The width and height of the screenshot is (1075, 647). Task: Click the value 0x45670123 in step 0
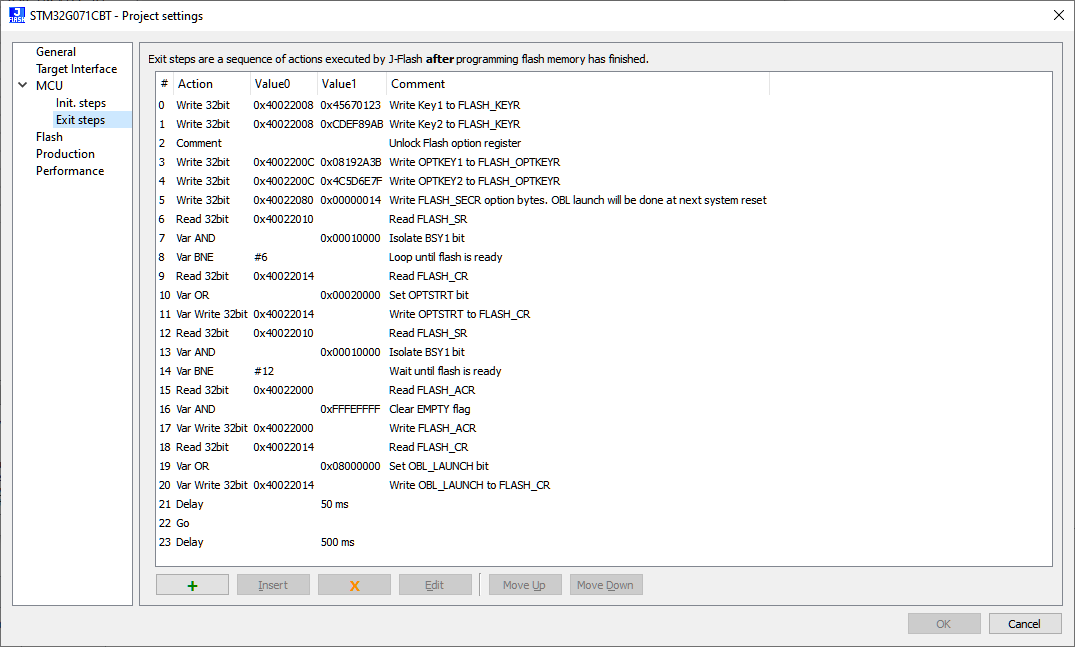click(x=350, y=105)
